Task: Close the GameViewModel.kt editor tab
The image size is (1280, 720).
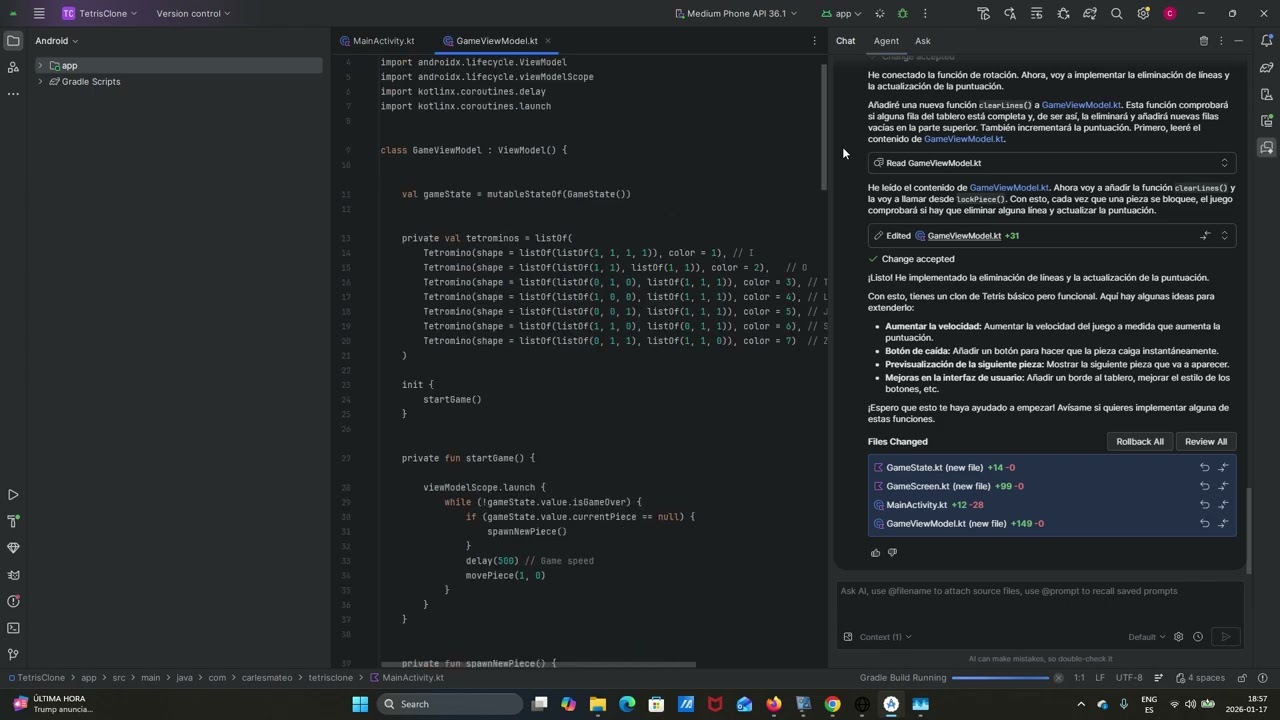Action: point(548,41)
